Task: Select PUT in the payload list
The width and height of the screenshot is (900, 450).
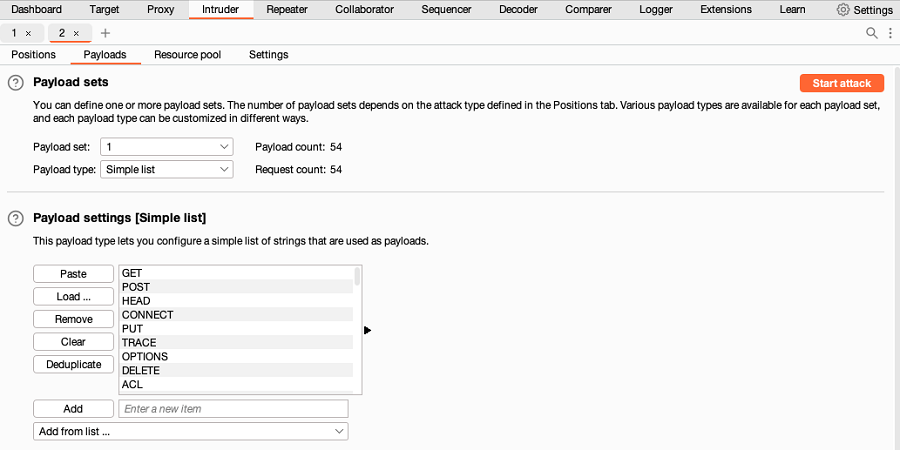Action: point(236,328)
